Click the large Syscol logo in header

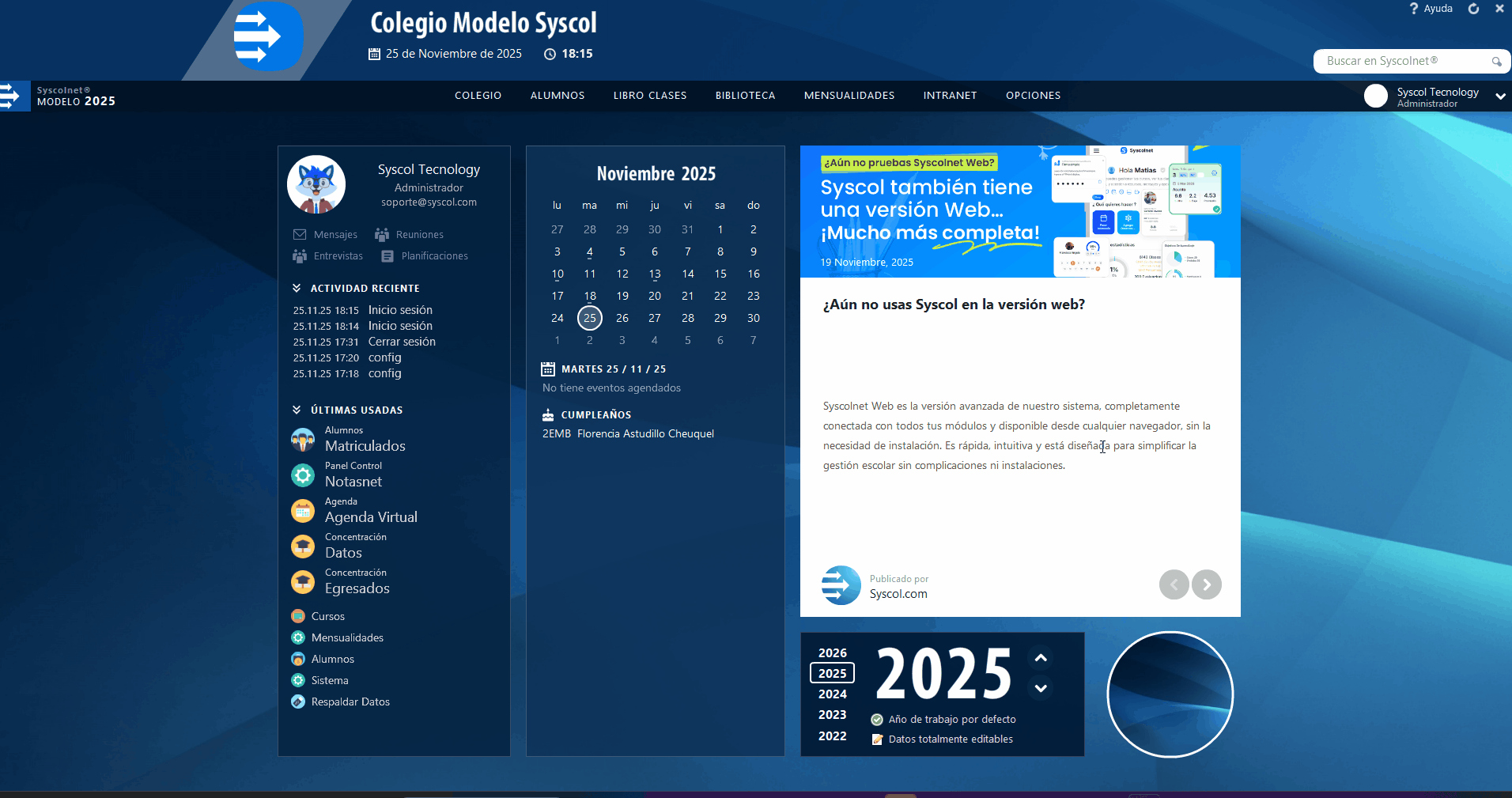pos(269,36)
